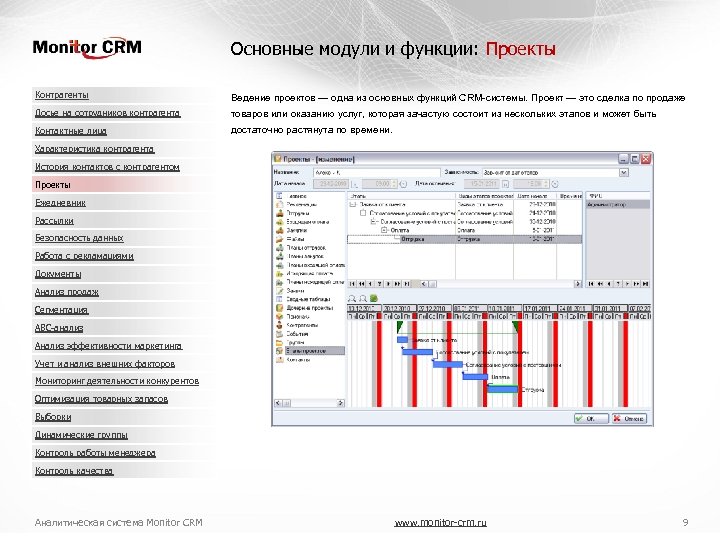The image size is (720, 540).
Task: Open the Безопасность данных menu link
Action: click(79, 238)
